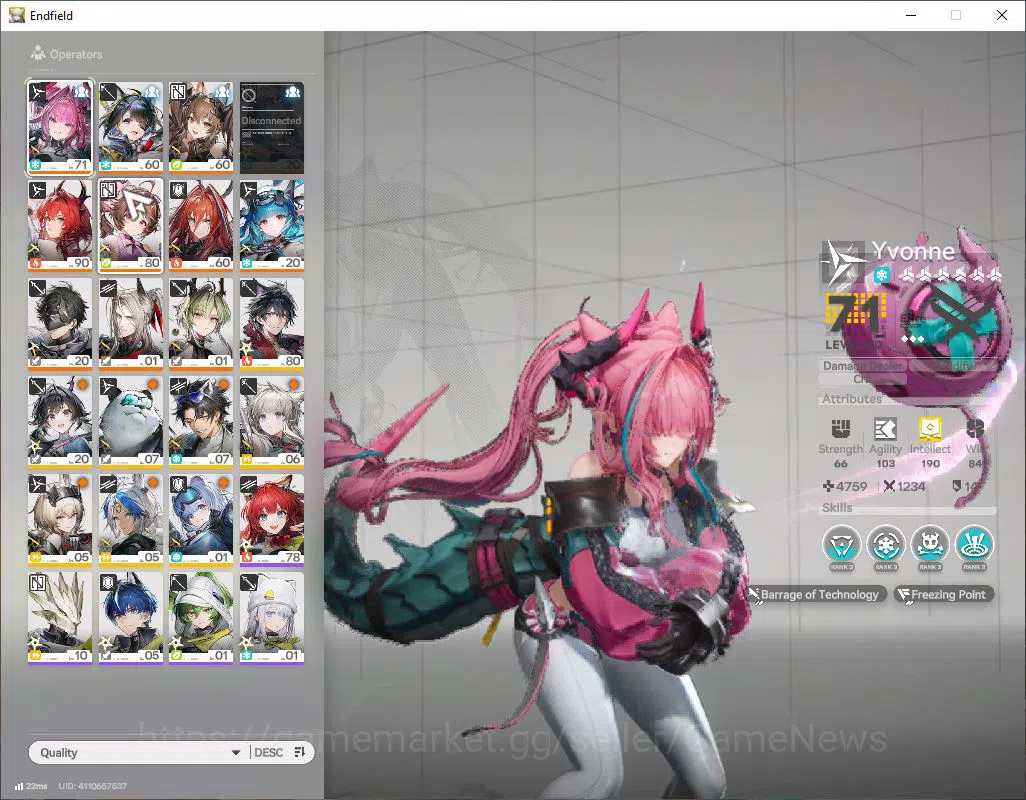The height and width of the screenshot is (800, 1026).
Task: Click the cryo snowflake element badge under Yvonne
Action: click(881, 275)
